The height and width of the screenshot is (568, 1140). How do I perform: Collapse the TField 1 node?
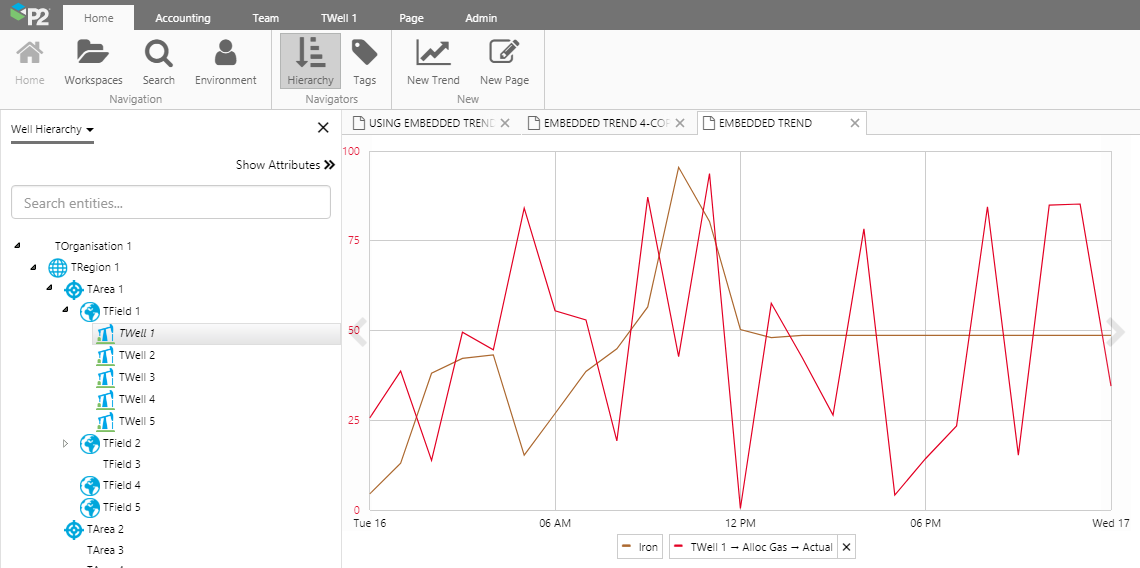click(x=66, y=310)
